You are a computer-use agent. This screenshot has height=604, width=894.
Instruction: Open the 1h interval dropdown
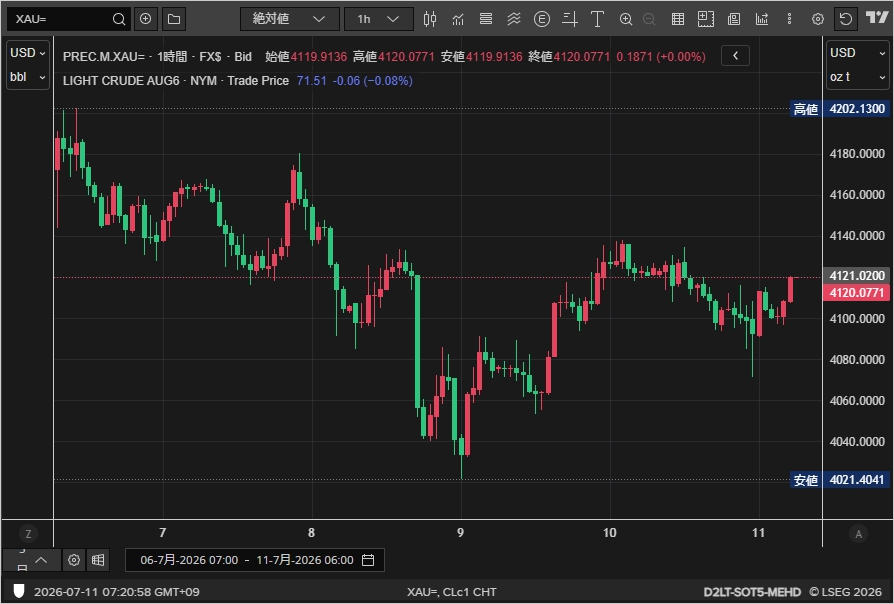pyautogui.click(x=379, y=19)
